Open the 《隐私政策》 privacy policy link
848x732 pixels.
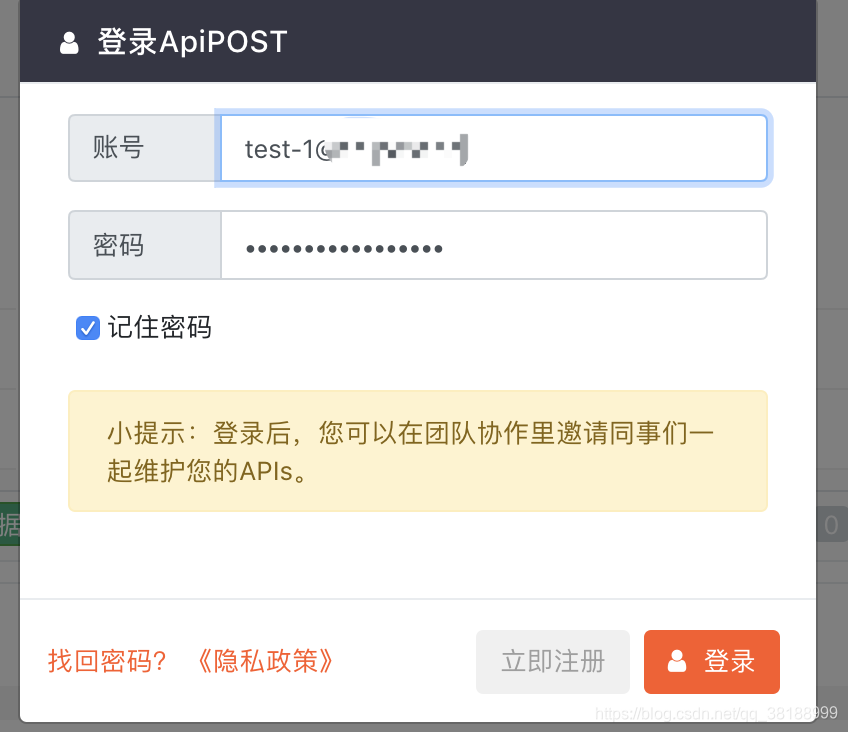pyautogui.click(x=263, y=661)
